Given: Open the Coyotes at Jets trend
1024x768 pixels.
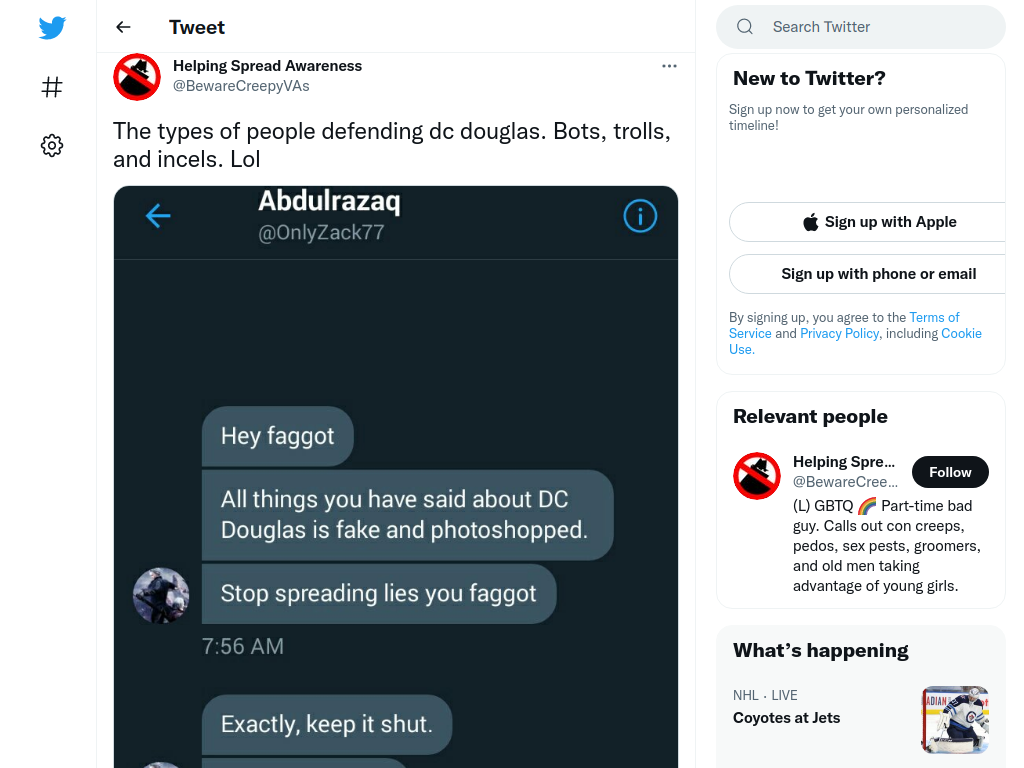Looking at the screenshot, I should [786, 718].
